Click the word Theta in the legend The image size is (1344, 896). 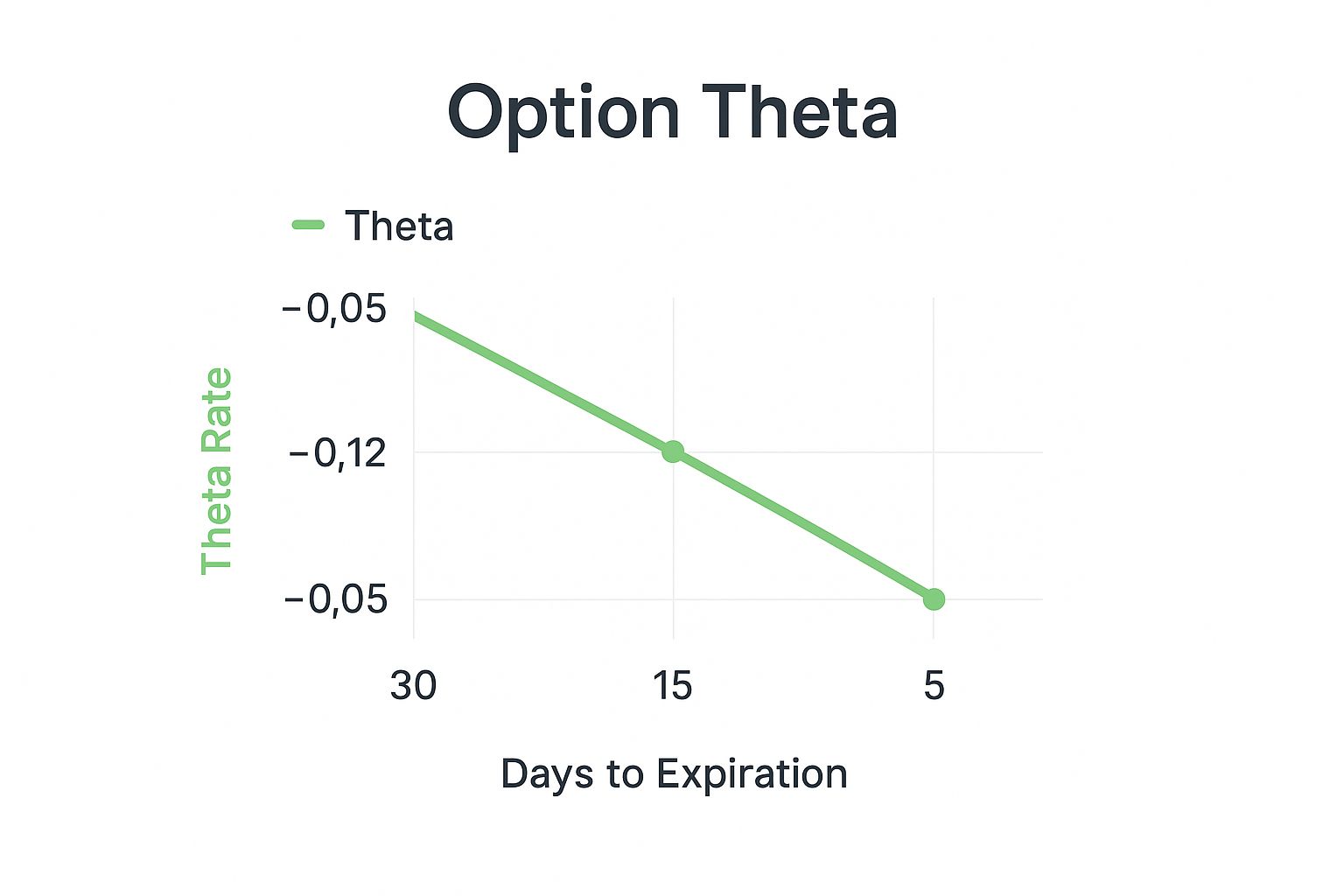pos(399,226)
